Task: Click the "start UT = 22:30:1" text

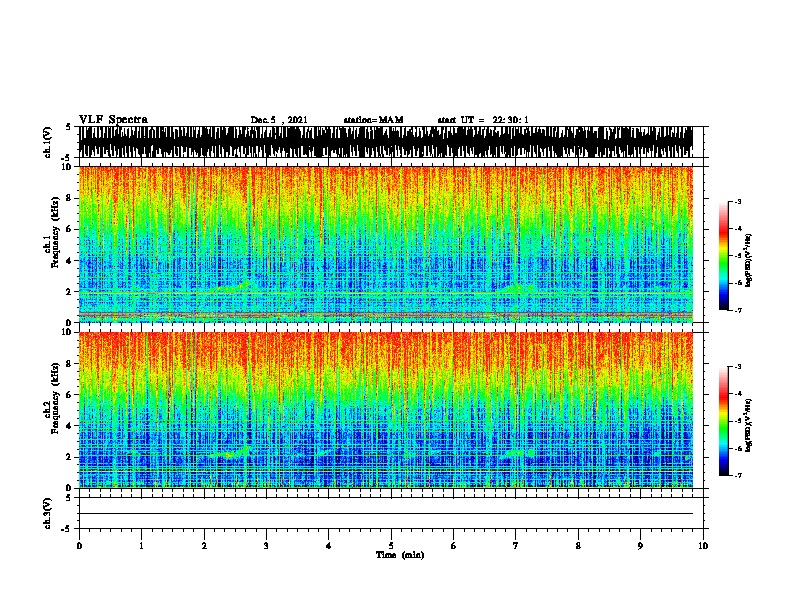Action: click(x=483, y=120)
